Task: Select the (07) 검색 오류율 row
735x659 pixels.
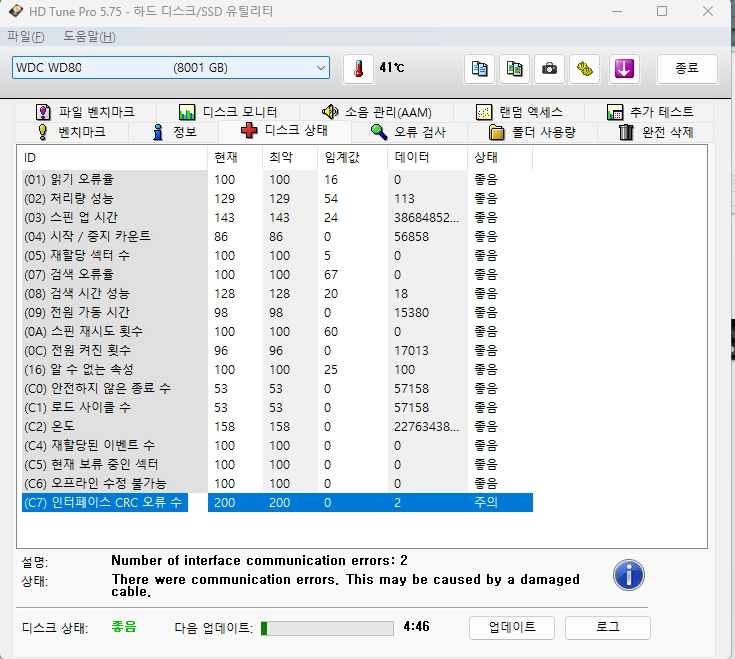Action: tap(277, 275)
